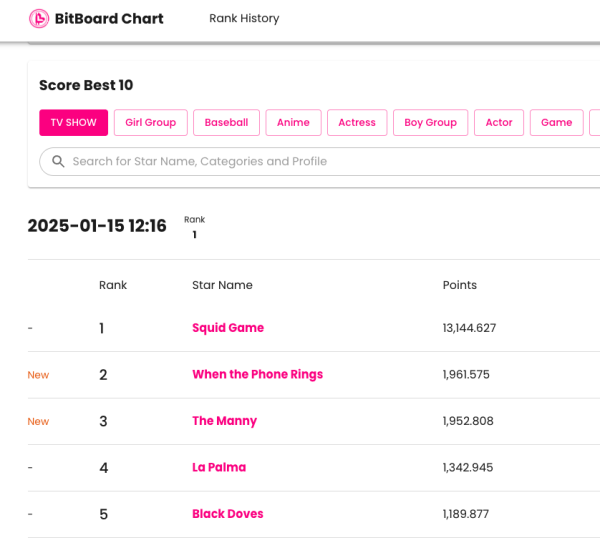Open the Rank History menu

point(244,19)
